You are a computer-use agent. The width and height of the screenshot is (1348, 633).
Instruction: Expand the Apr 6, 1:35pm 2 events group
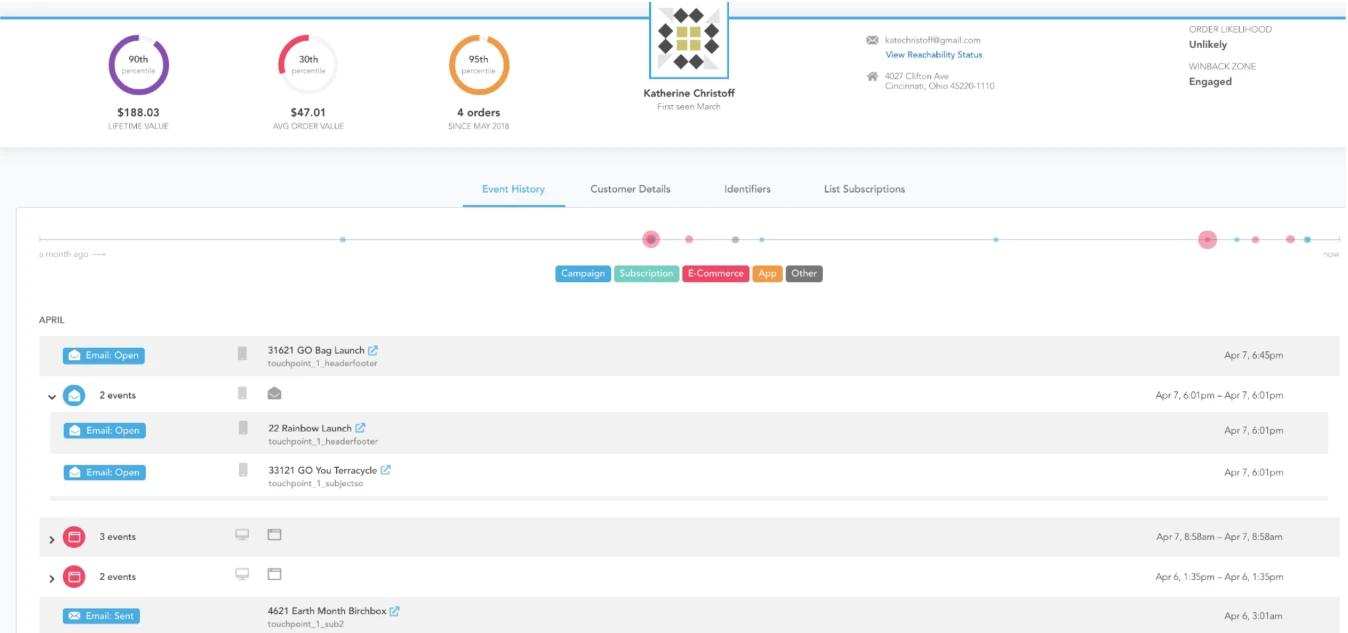(52, 579)
